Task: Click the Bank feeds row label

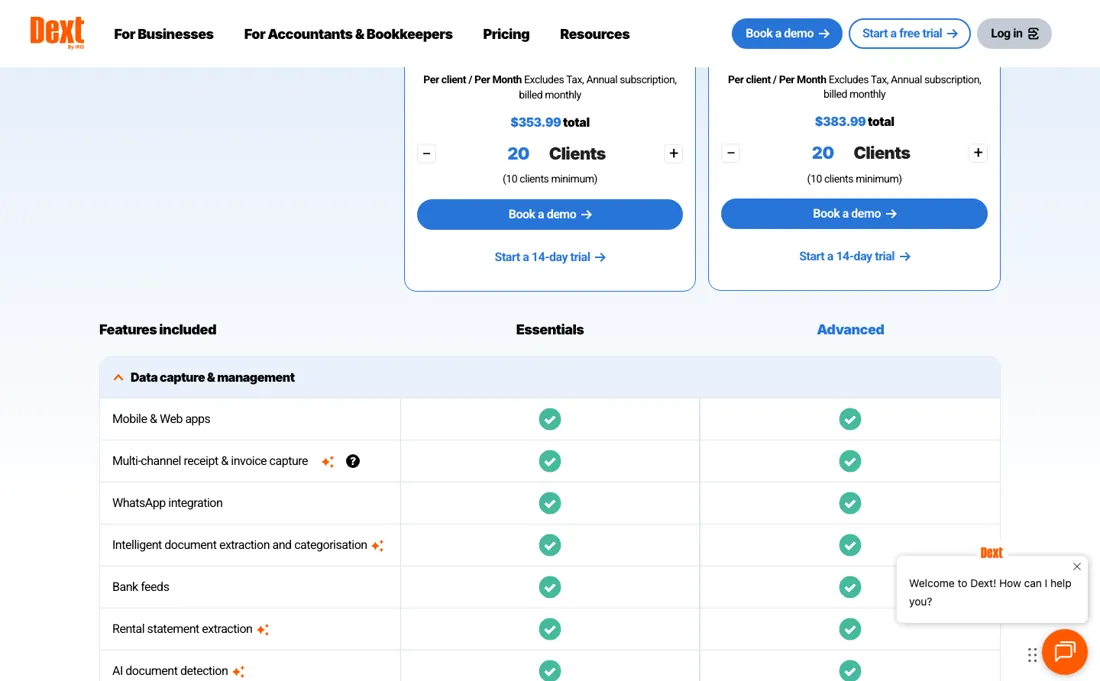Action: [x=141, y=587]
